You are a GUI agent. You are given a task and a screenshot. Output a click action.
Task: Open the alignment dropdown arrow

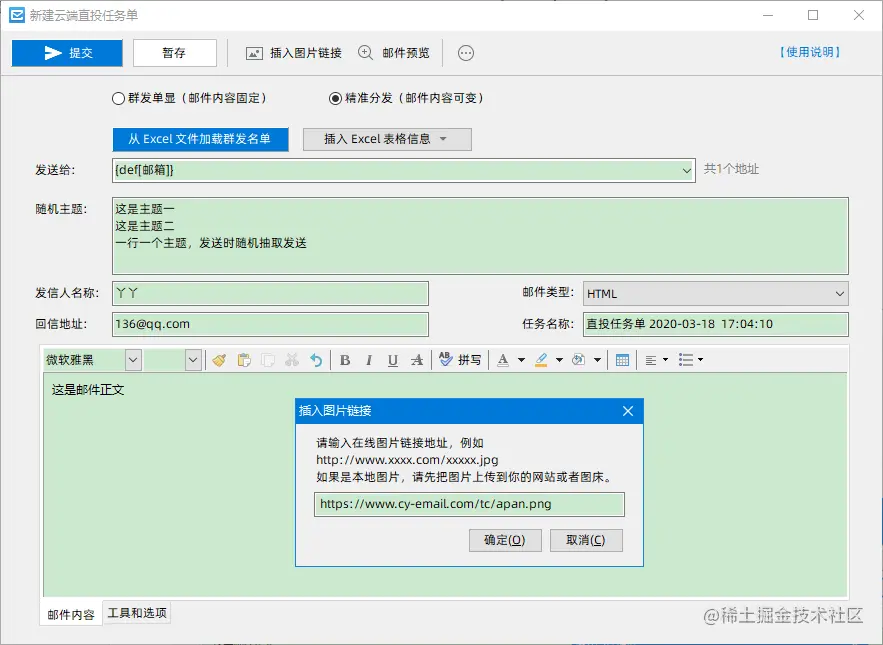[x=666, y=360]
